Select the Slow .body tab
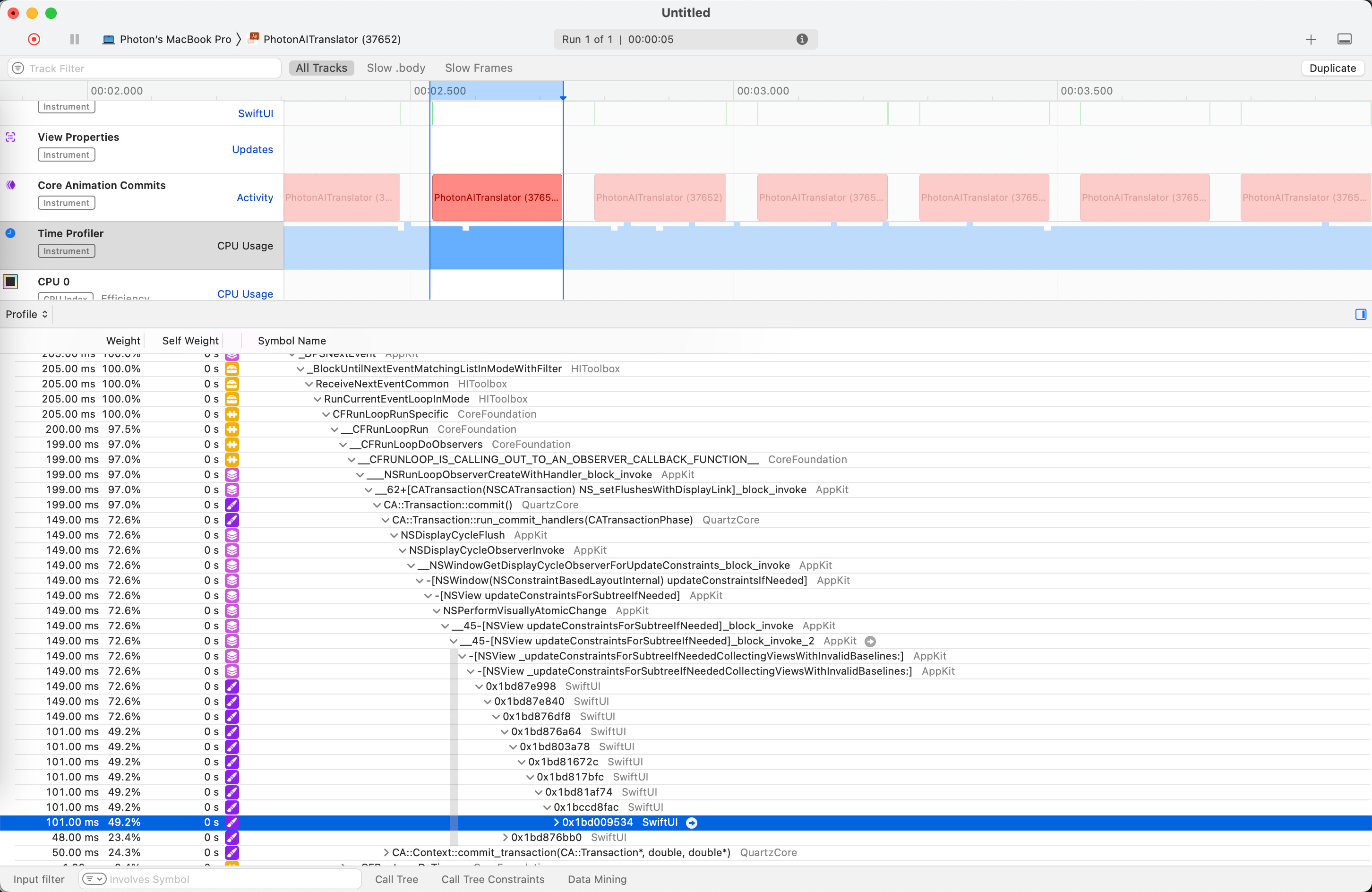Image resolution: width=1372 pixels, height=892 pixels. (395, 68)
